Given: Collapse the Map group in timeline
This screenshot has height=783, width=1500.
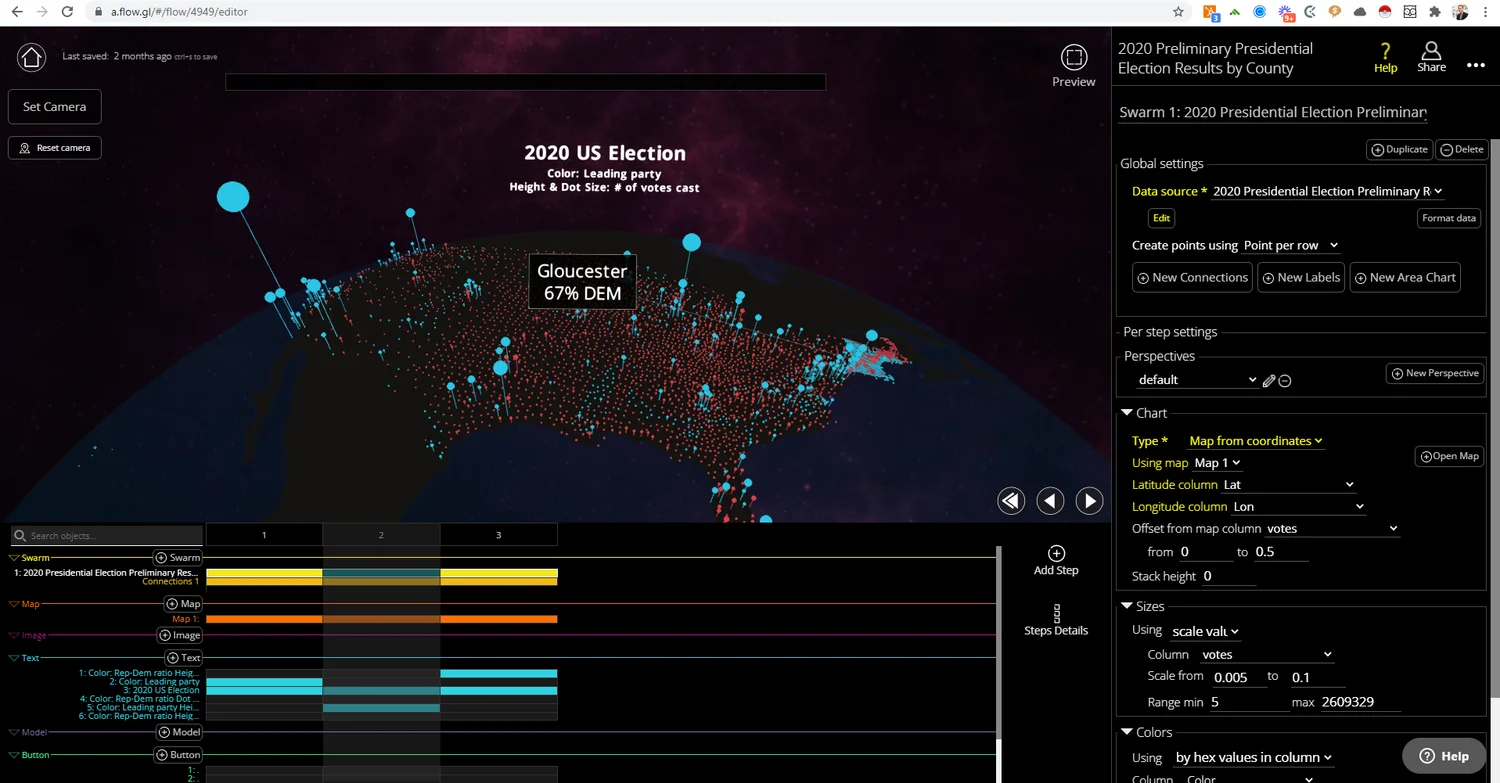Looking at the screenshot, I should [x=14, y=604].
